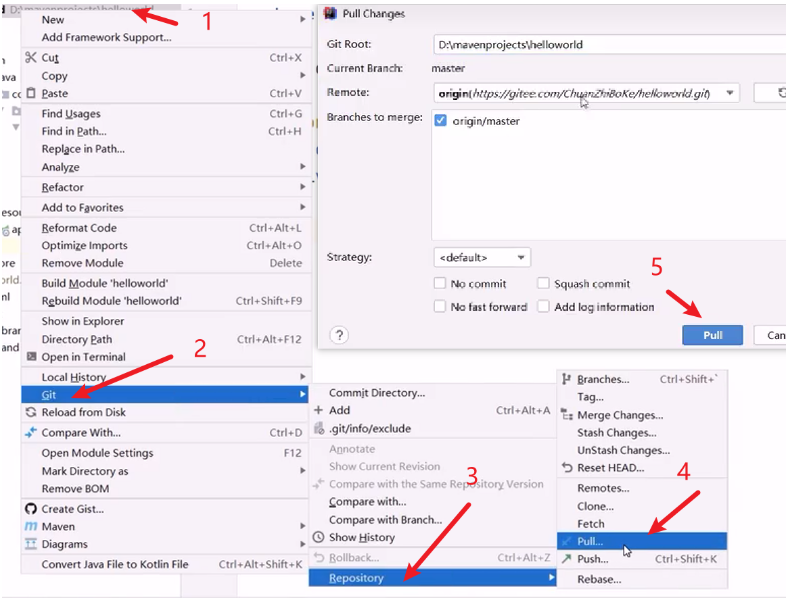
Task: Select Optimize Imports menu entry
Action: click(166, 245)
